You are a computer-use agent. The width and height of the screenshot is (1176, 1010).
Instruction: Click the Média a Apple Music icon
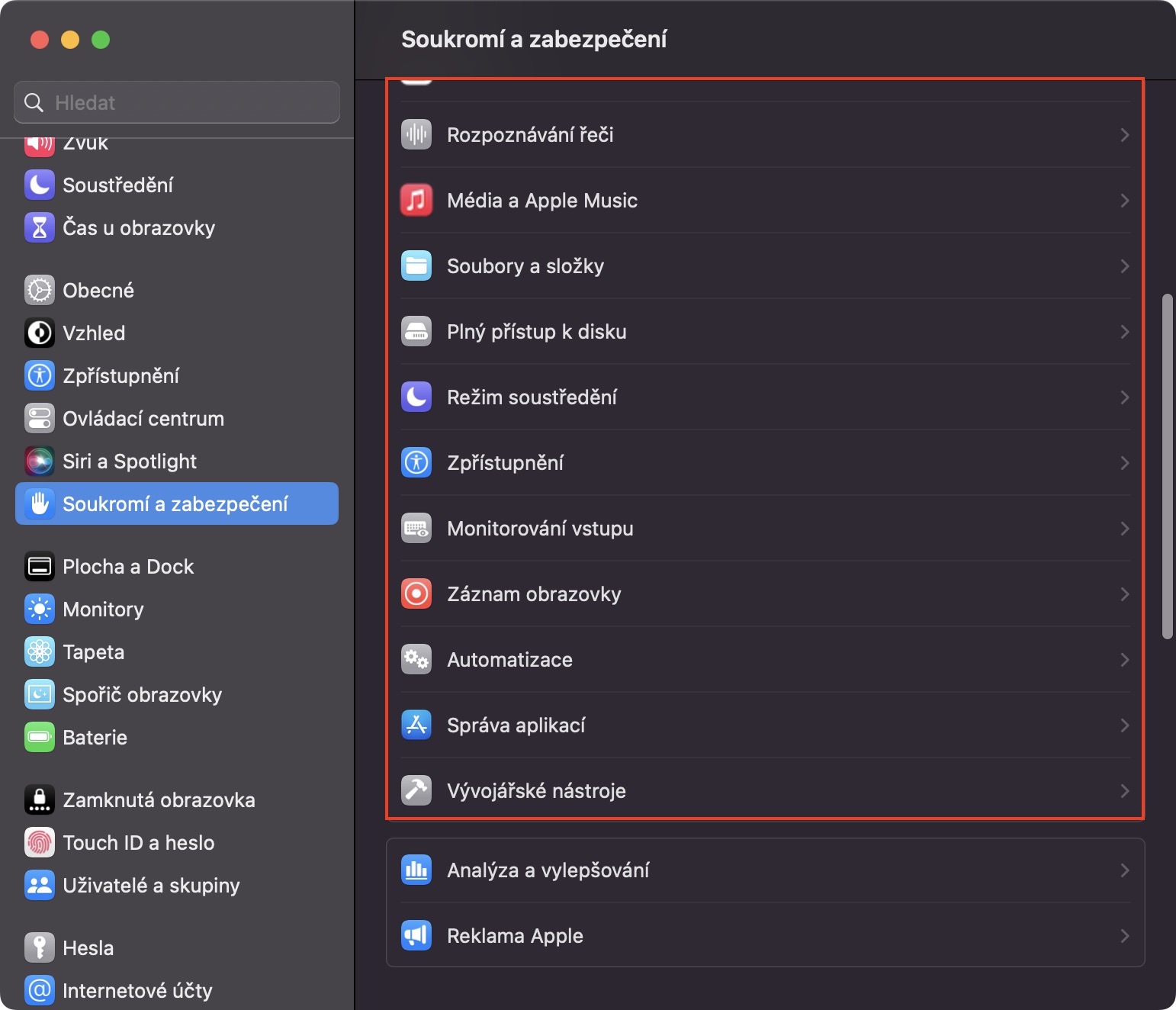(416, 201)
